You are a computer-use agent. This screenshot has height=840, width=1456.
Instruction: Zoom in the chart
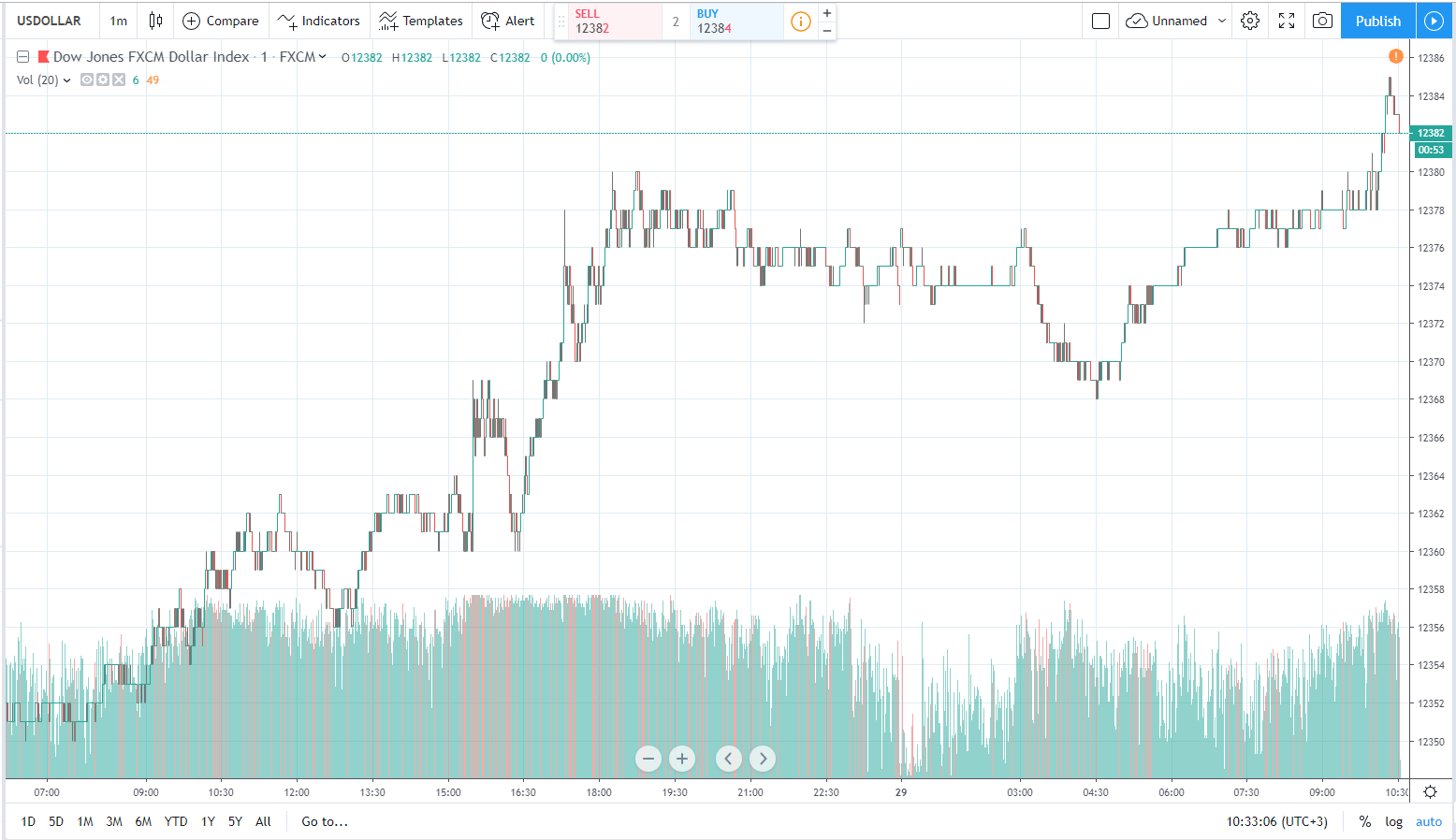coord(682,759)
